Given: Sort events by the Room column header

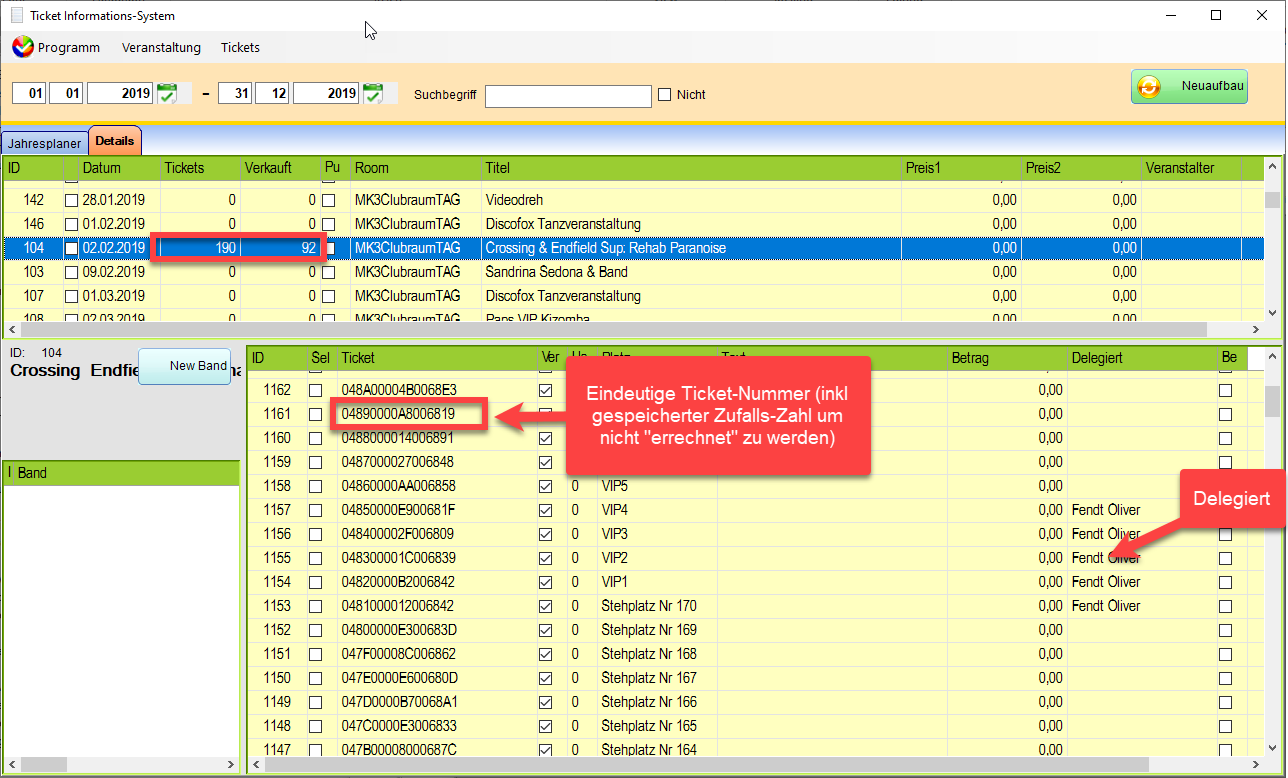Looking at the screenshot, I should click(x=416, y=168).
